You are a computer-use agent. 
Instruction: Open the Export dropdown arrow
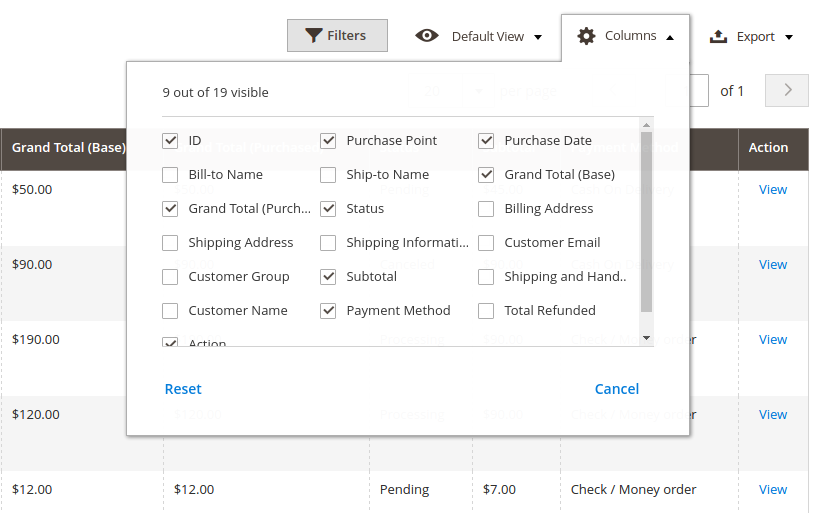pos(789,37)
